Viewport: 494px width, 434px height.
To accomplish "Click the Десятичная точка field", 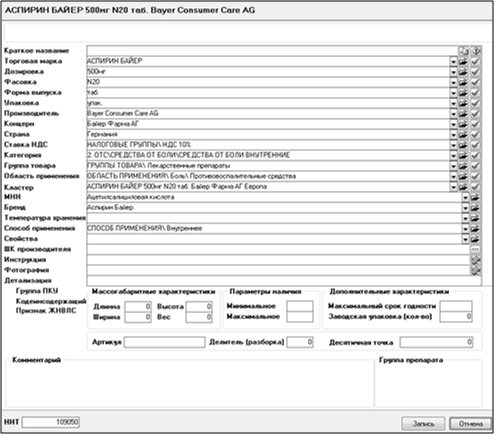I will coord(436,342).
